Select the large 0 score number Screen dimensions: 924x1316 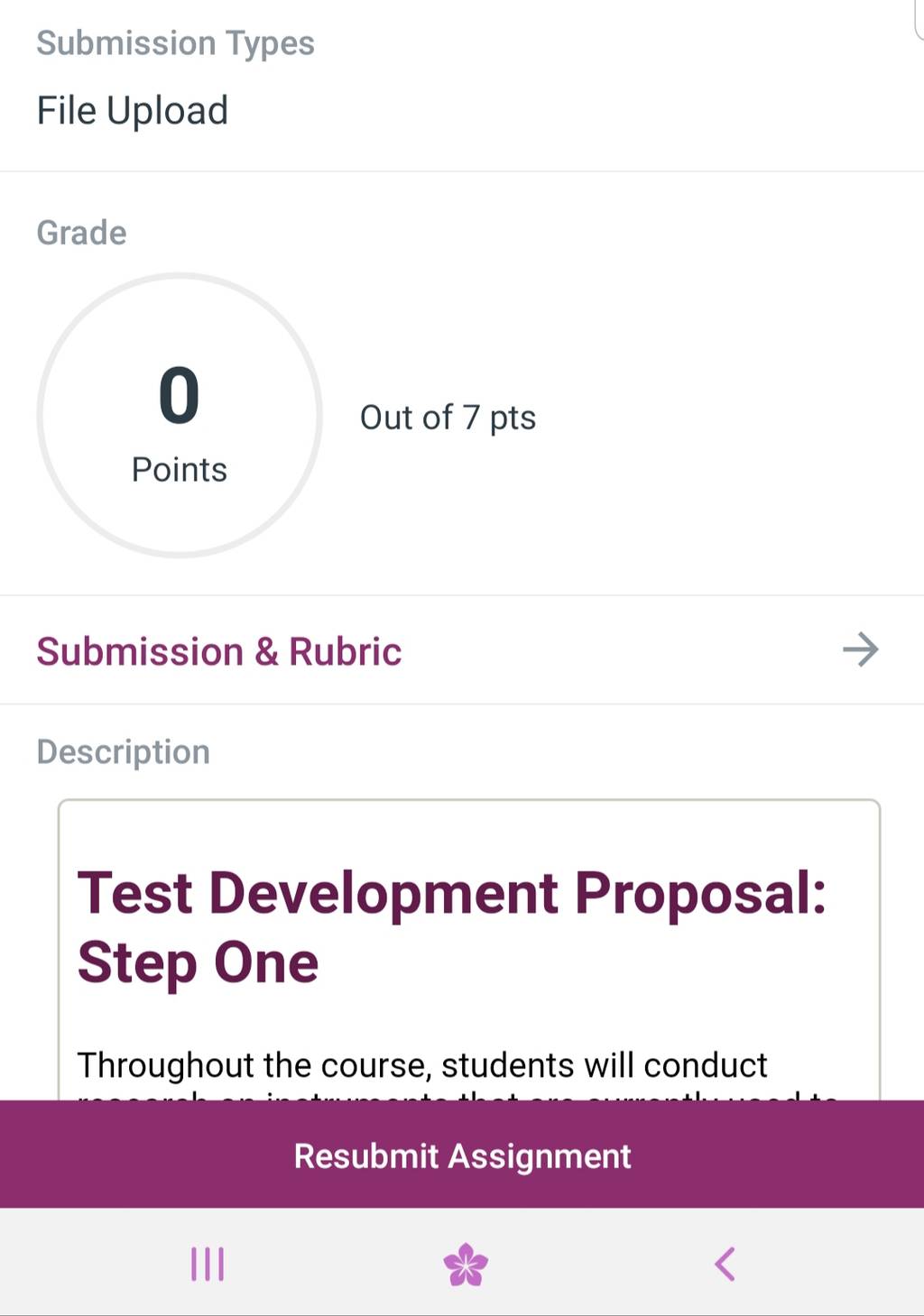click(x=179, y=395)
